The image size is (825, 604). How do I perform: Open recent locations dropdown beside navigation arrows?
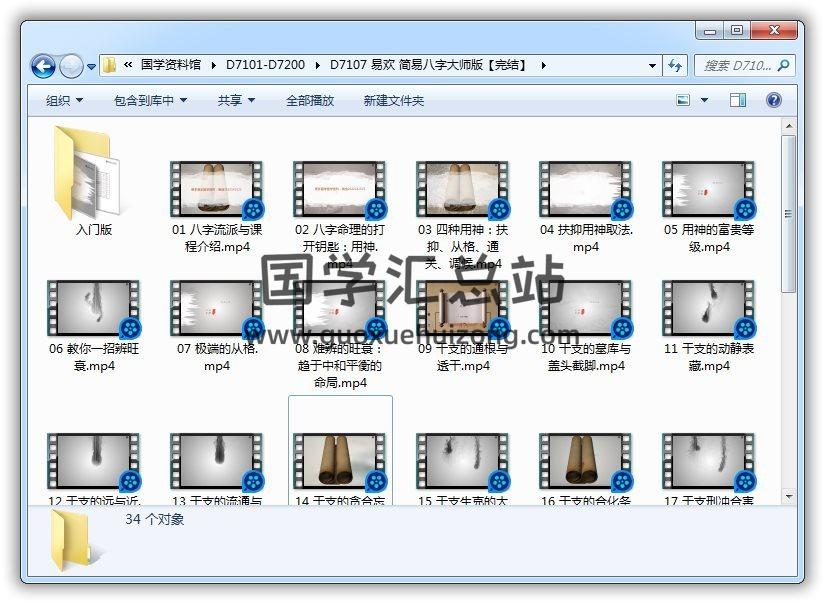pyautogui.click(x=92, y=67)
